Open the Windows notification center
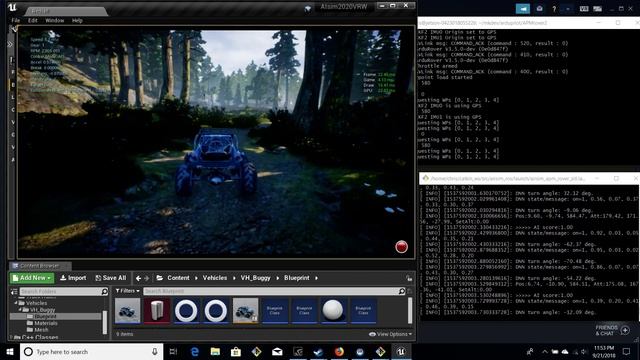The image size is (640, 360). [x=627, y=351]
